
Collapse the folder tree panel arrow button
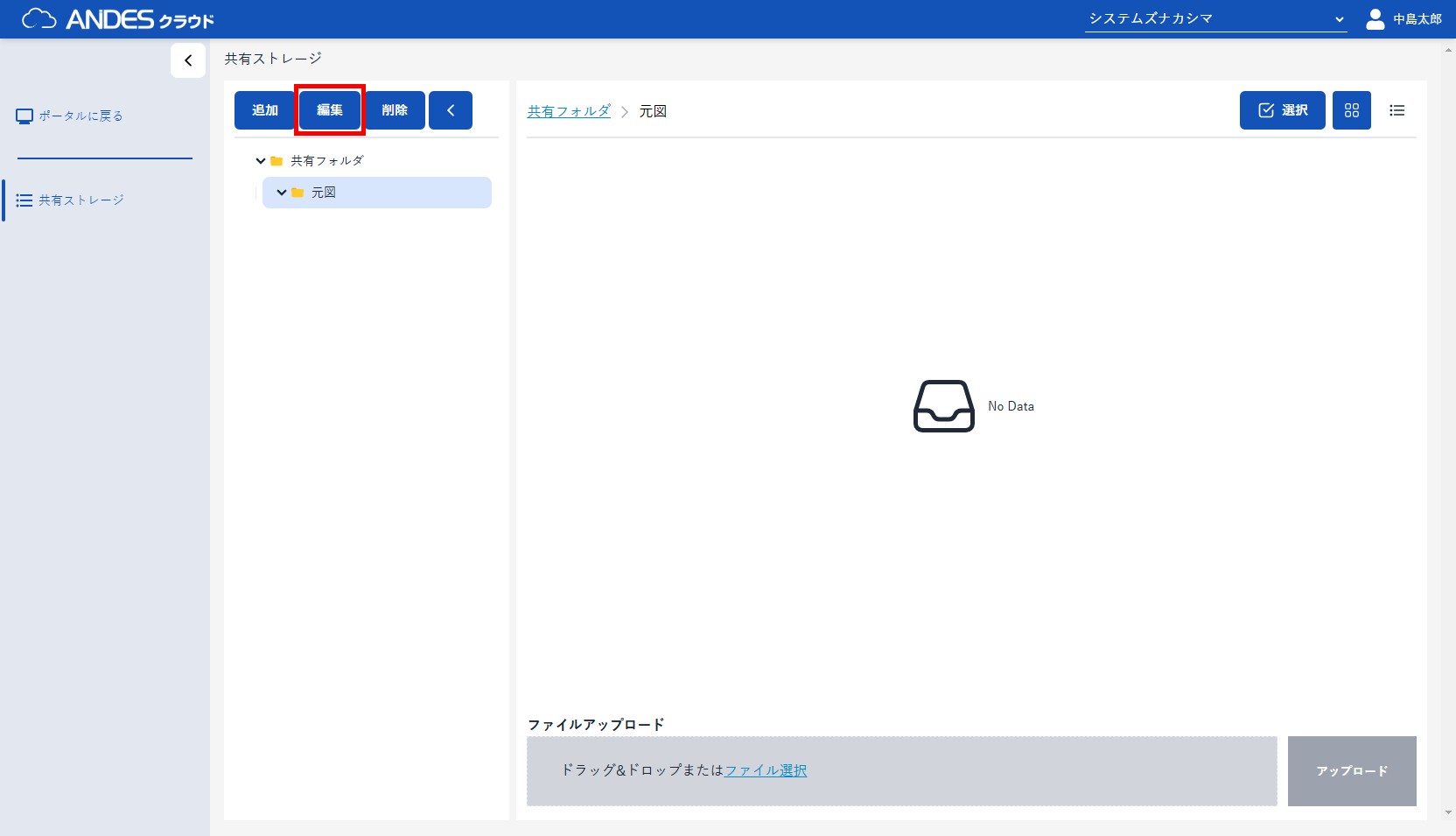click(451, 110)
